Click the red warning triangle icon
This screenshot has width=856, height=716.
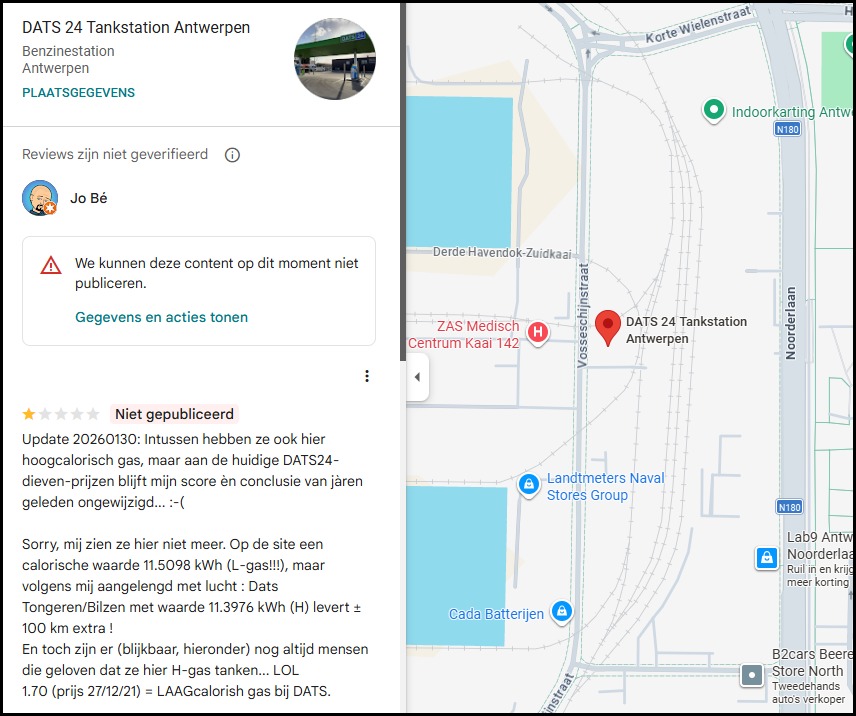(x=51, y=265)
